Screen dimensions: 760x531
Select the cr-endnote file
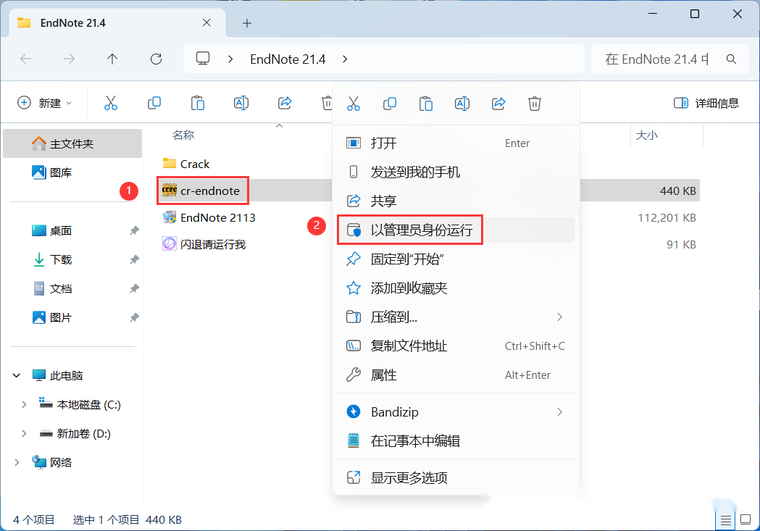click(201, 190)
